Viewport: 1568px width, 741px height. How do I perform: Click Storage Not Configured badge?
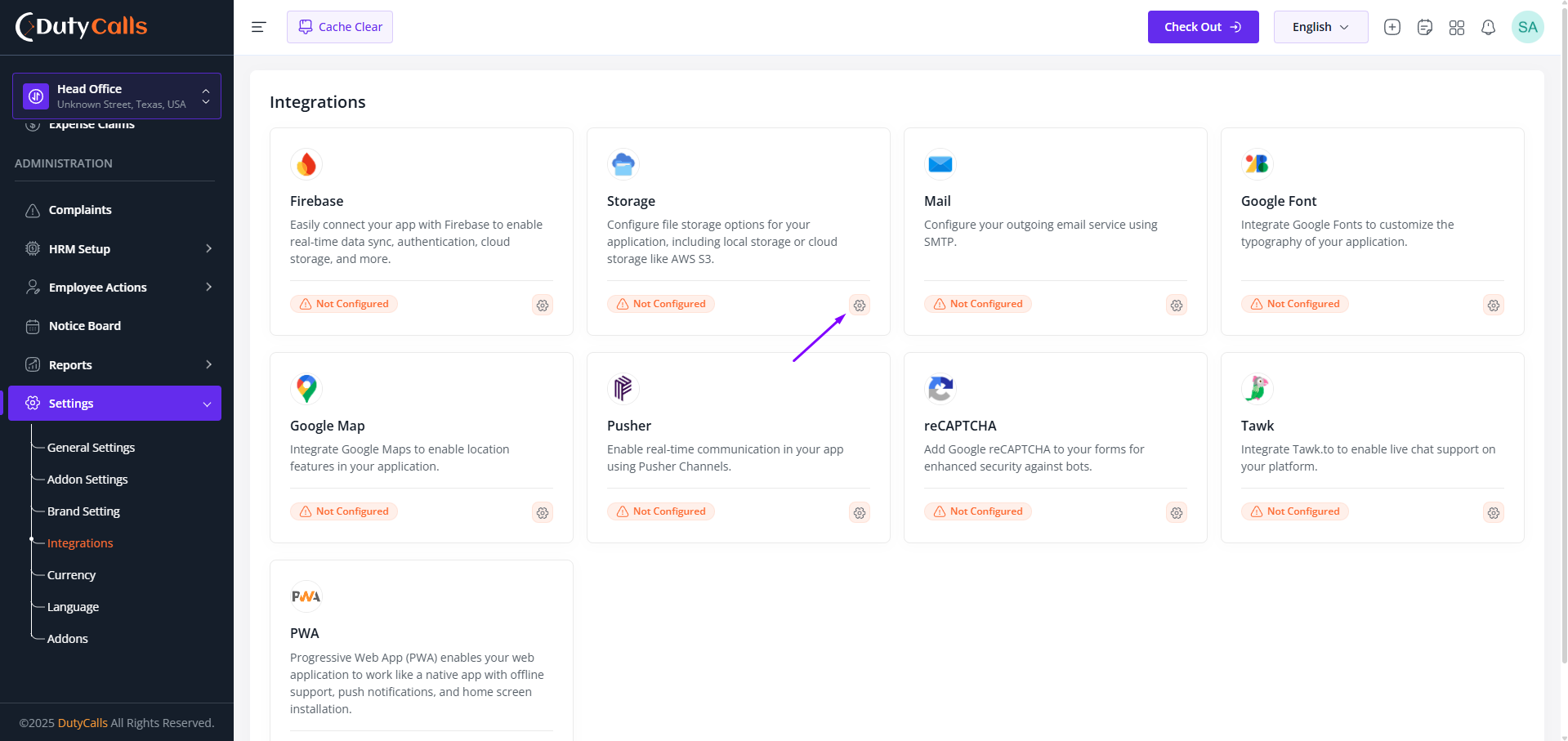(x=661, y=304)
